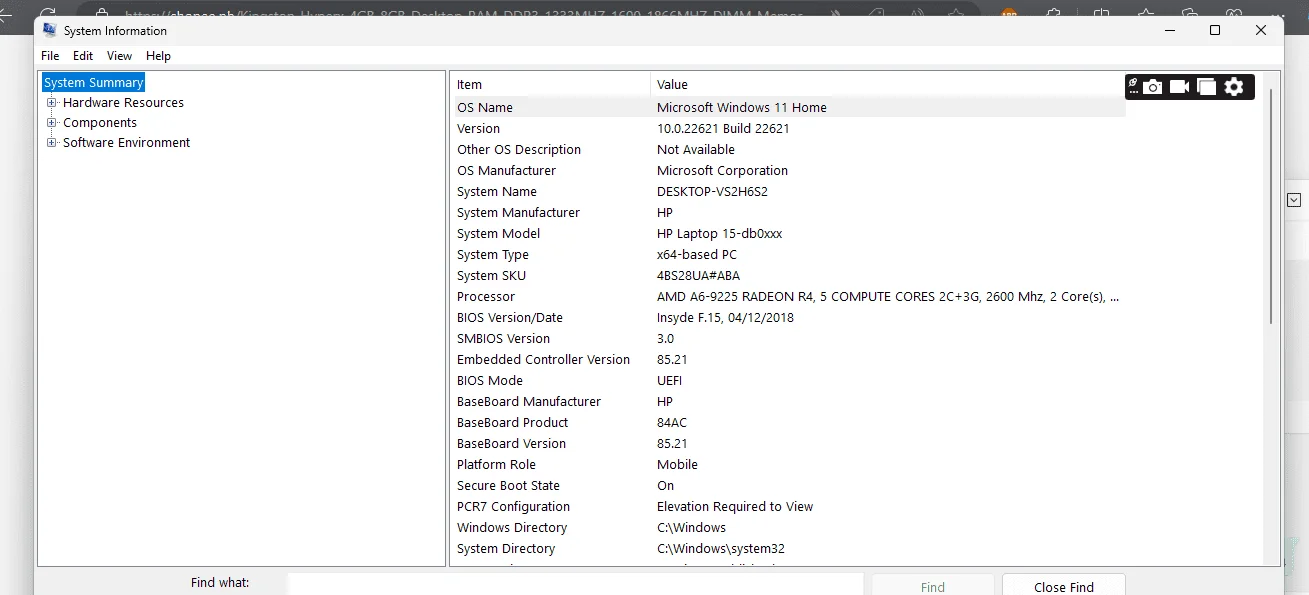Click the camera screenshot icon in overlay toolbar
This screenshot has width=1309, height=595.
1153,87
